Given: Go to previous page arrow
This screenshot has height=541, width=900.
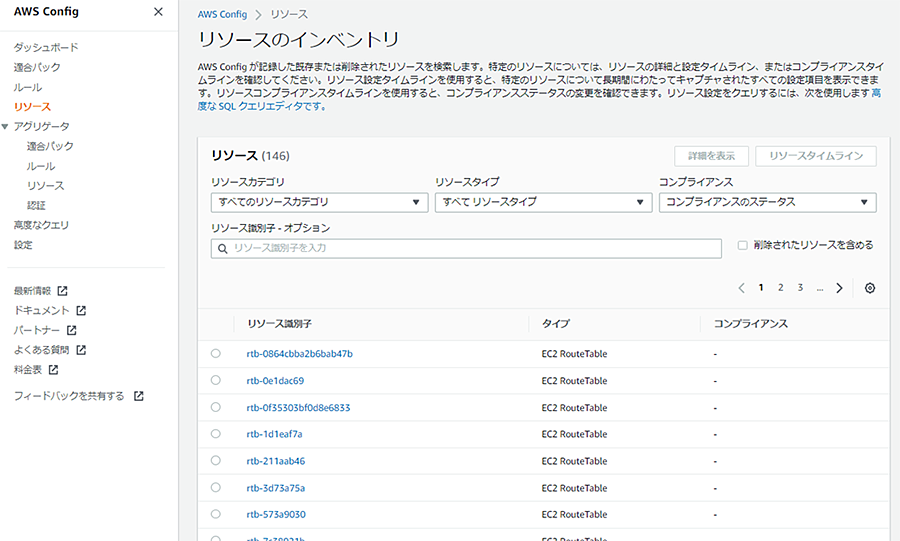Looking at the screenshot, I should click(742, 288).
